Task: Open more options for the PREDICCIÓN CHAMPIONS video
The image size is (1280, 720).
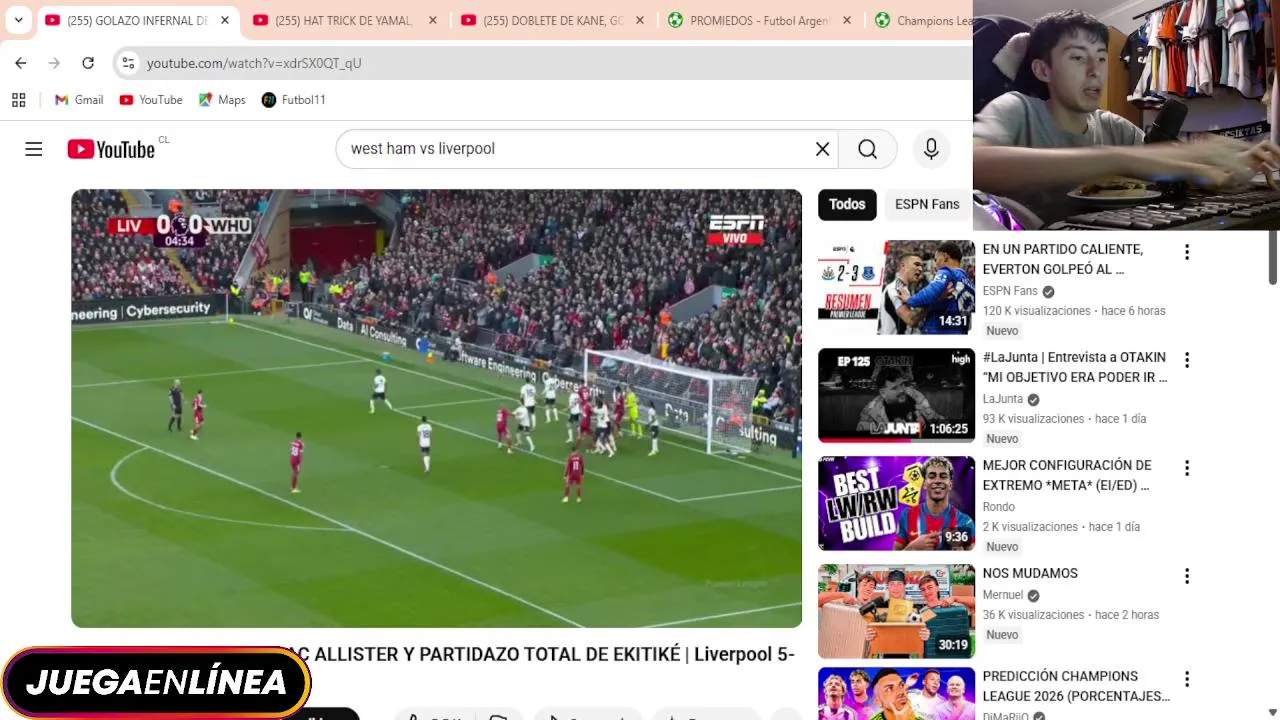Action: [1187, 680]
